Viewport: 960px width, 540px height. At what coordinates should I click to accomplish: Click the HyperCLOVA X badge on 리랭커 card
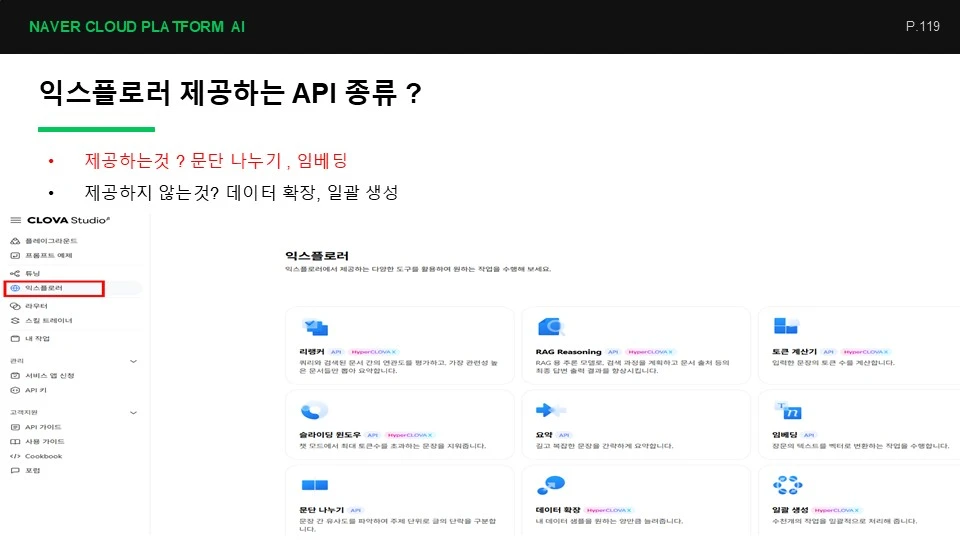(373, 352)
